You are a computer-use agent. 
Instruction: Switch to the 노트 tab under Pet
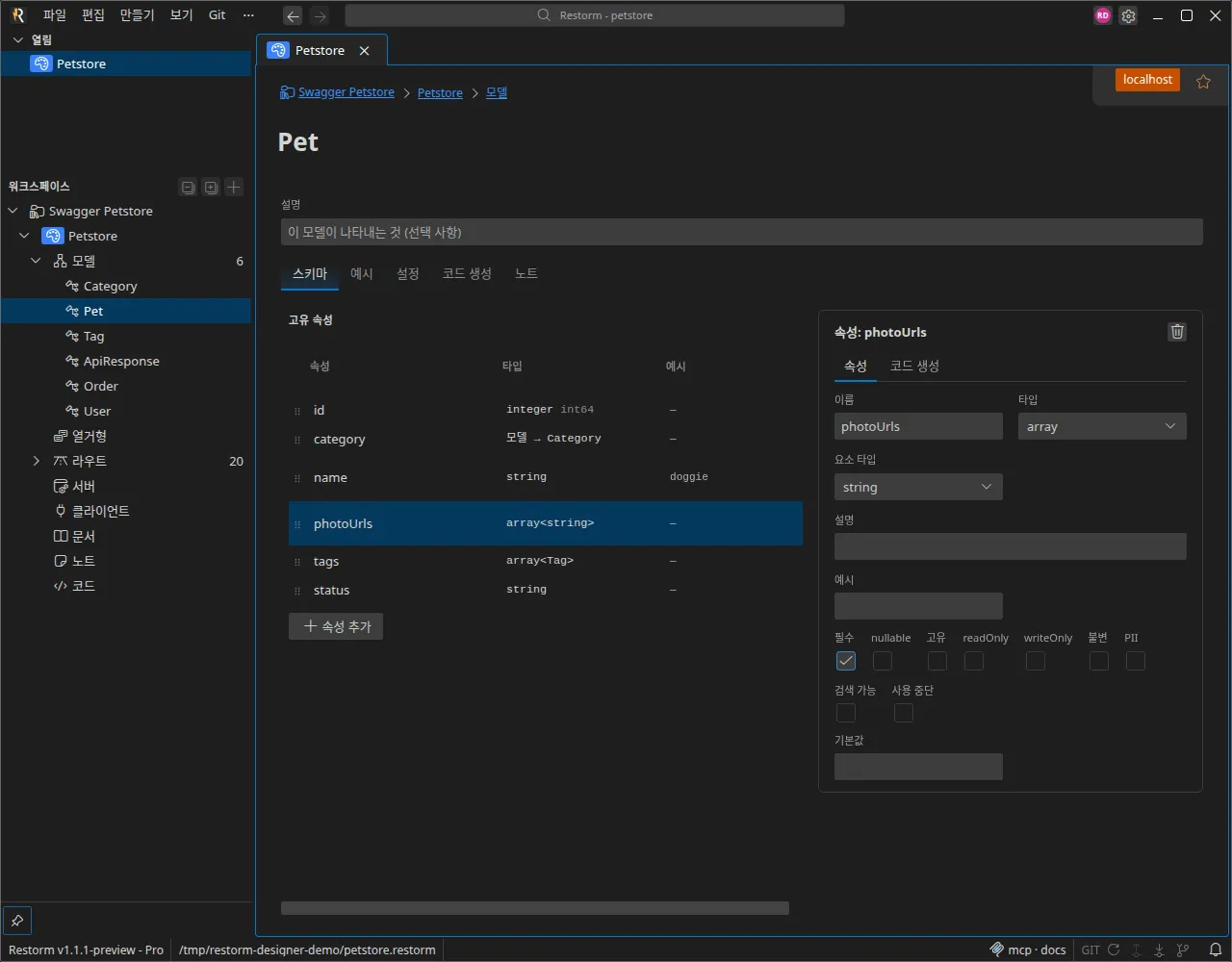click(526, 274)
